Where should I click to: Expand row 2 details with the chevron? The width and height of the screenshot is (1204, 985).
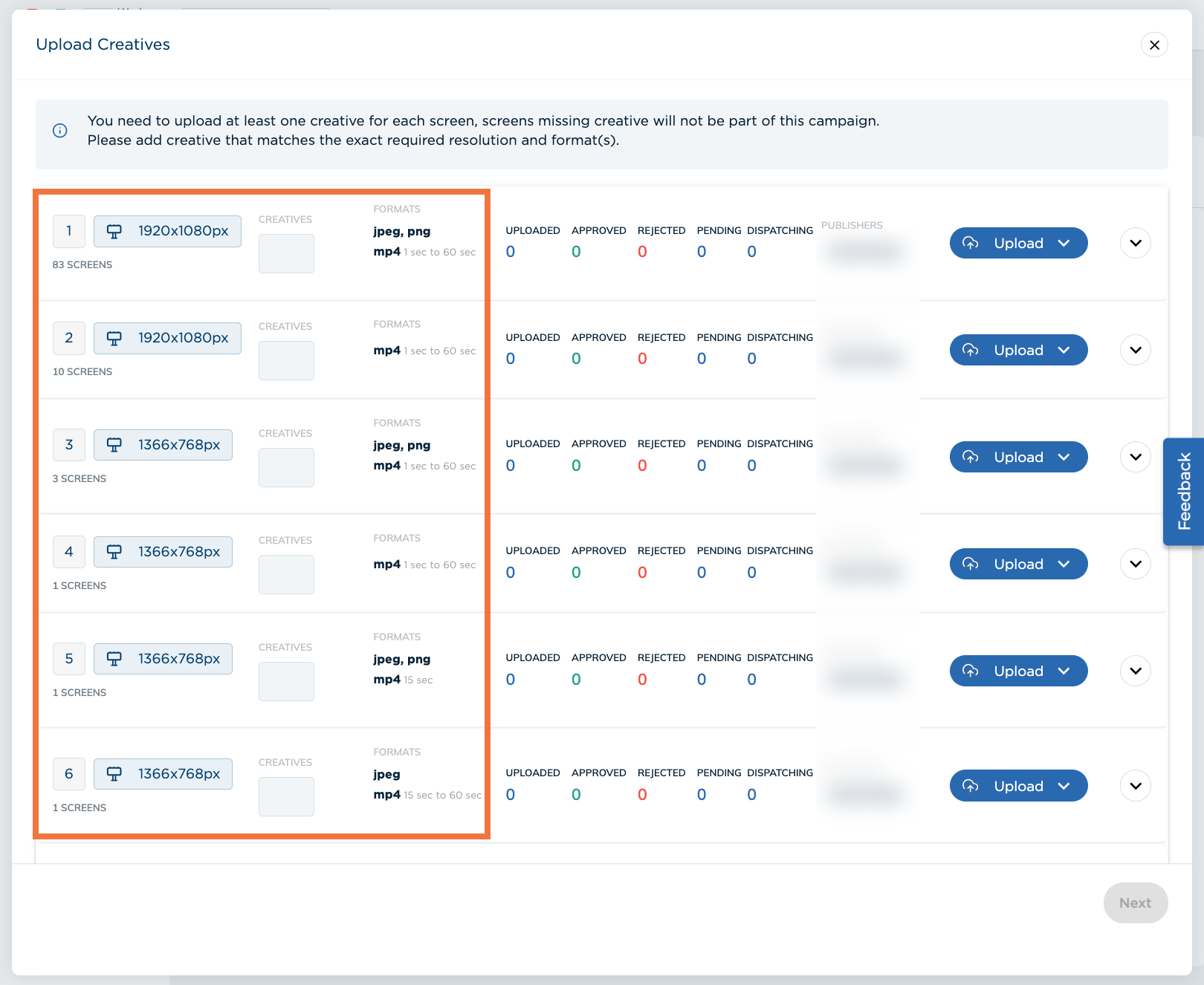(1136, 350)
